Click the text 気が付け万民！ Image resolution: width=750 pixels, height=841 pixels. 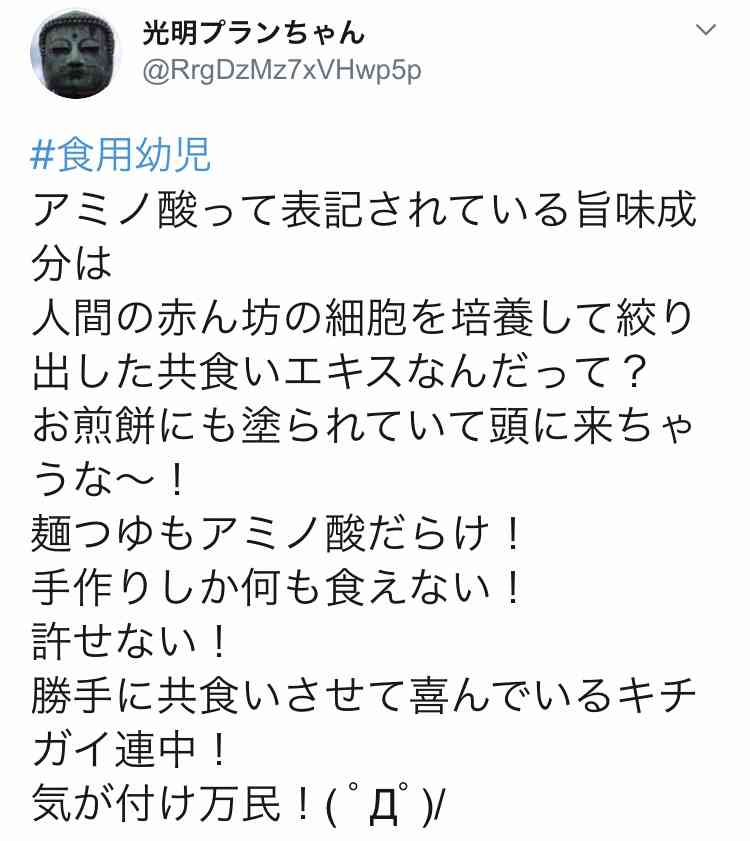[173, 805]
